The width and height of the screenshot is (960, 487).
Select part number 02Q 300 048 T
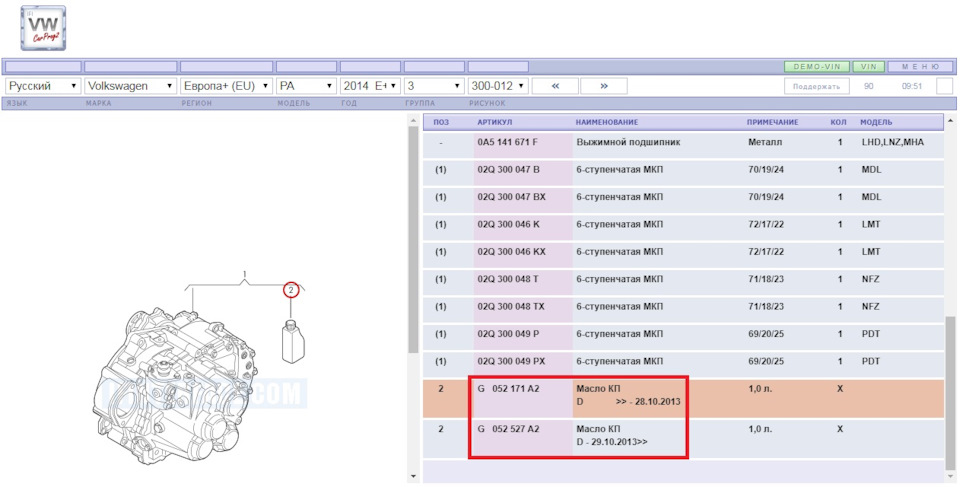[x=508, y=279]
